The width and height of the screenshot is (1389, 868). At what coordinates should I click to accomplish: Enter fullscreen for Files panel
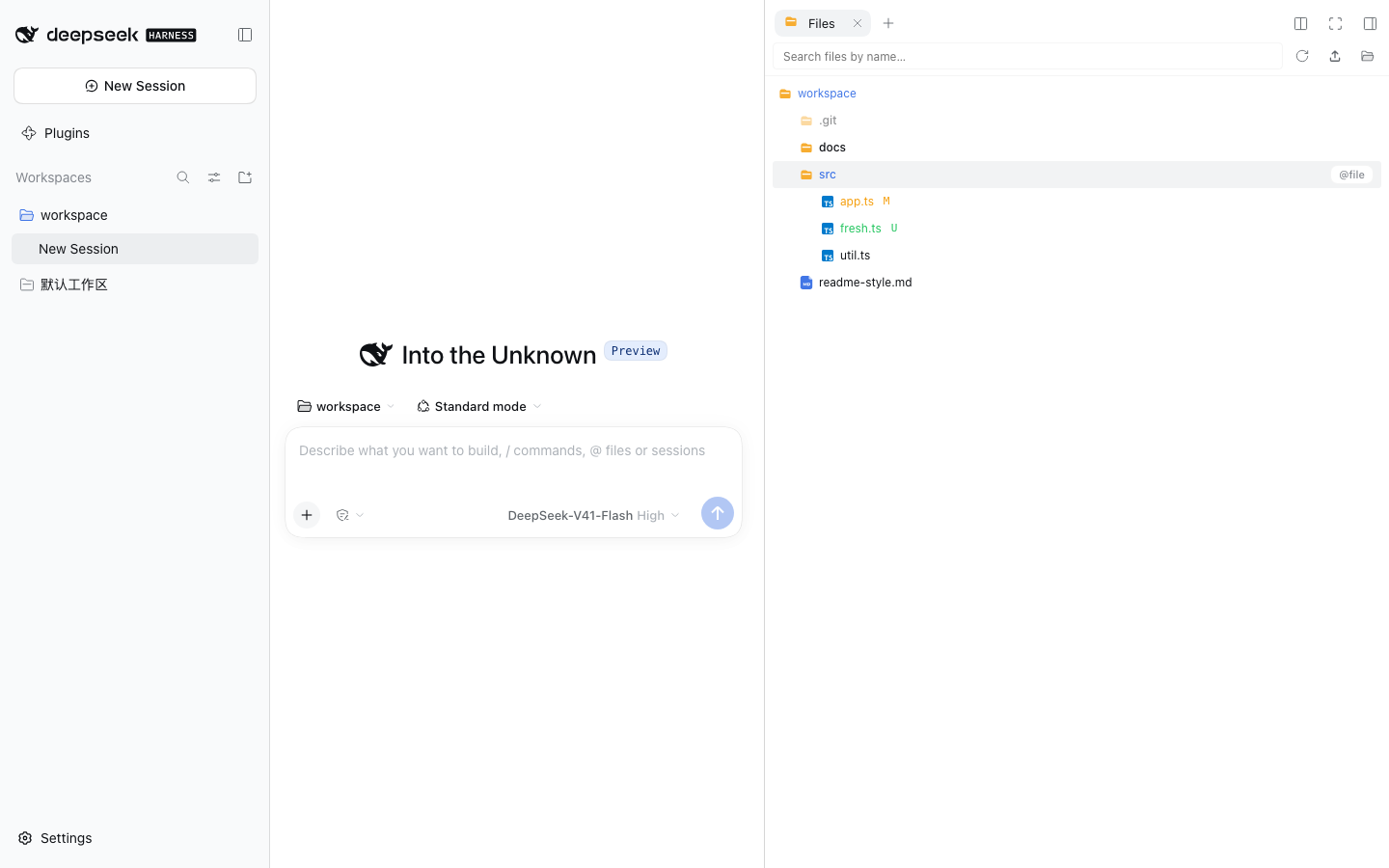tap(1335, 23)
